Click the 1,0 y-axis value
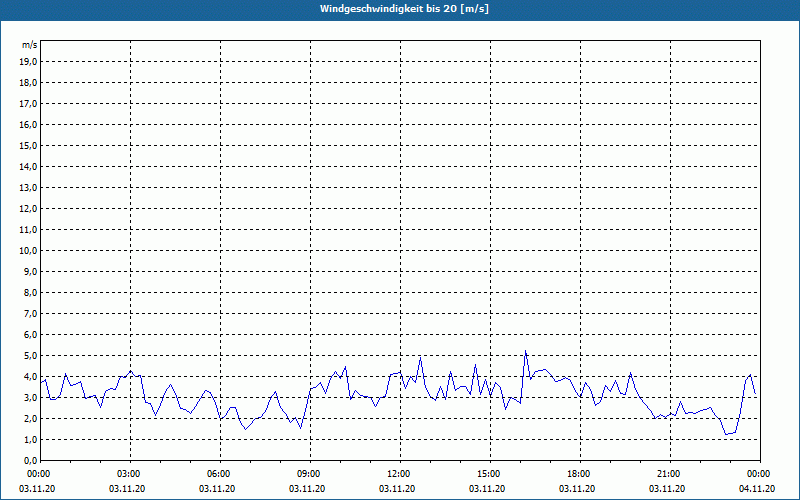 pyautogui.click(x=31, y=439)
